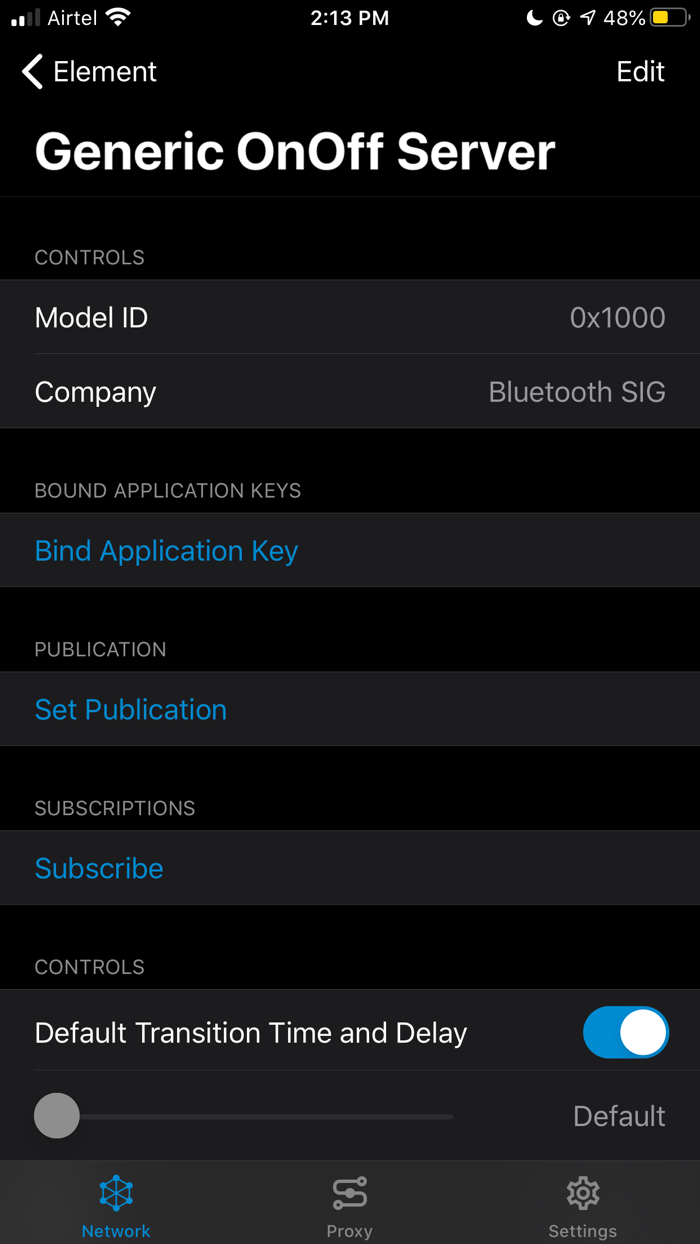Tap Set Publication under Publication
The width and height of the screenshot is (700, 1244).
(x=130, y=709)
